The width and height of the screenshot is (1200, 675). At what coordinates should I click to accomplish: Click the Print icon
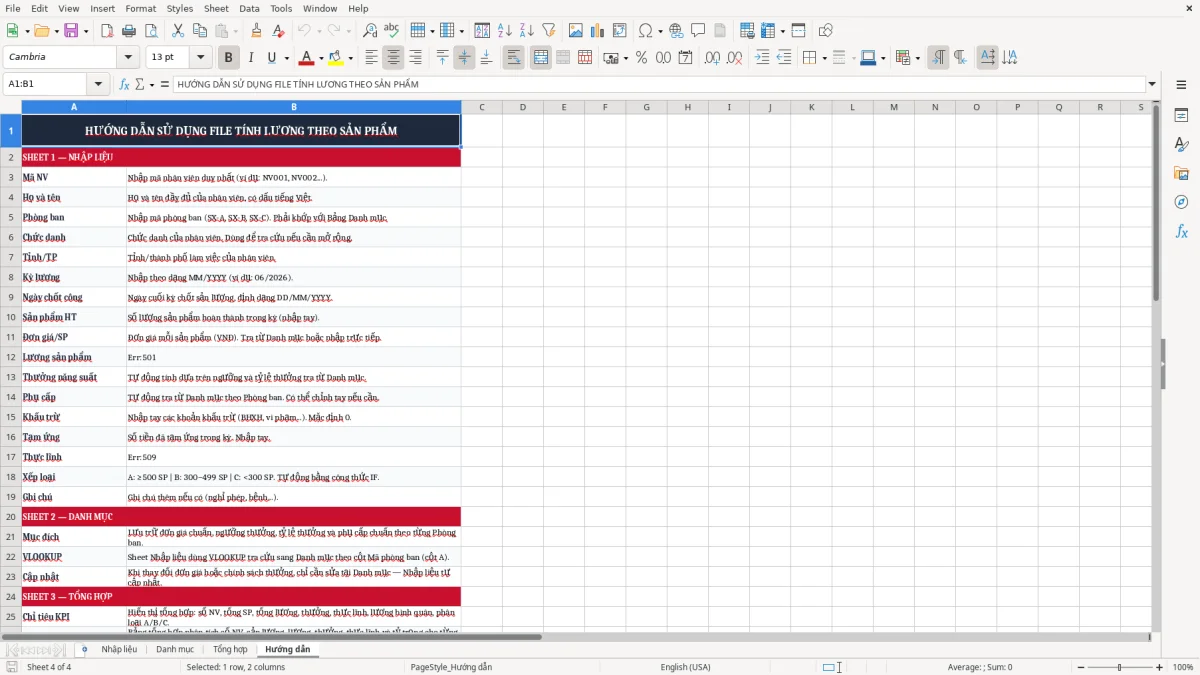[127, 31]
